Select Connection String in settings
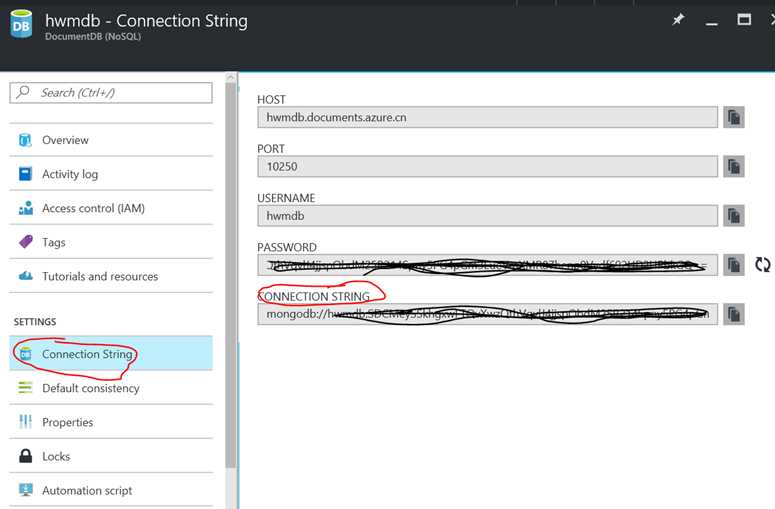The image size is (775, 509). (111, 353)
